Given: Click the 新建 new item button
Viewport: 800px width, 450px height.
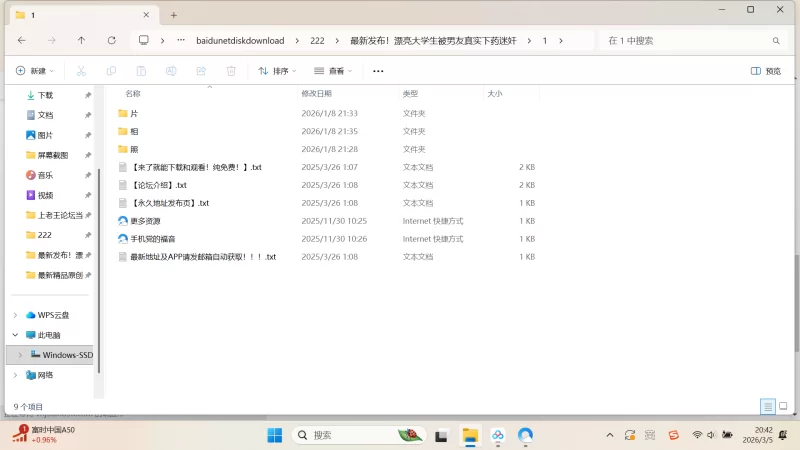Looking at the screenshot, I should pyautogui.click(x=34, y=71).
